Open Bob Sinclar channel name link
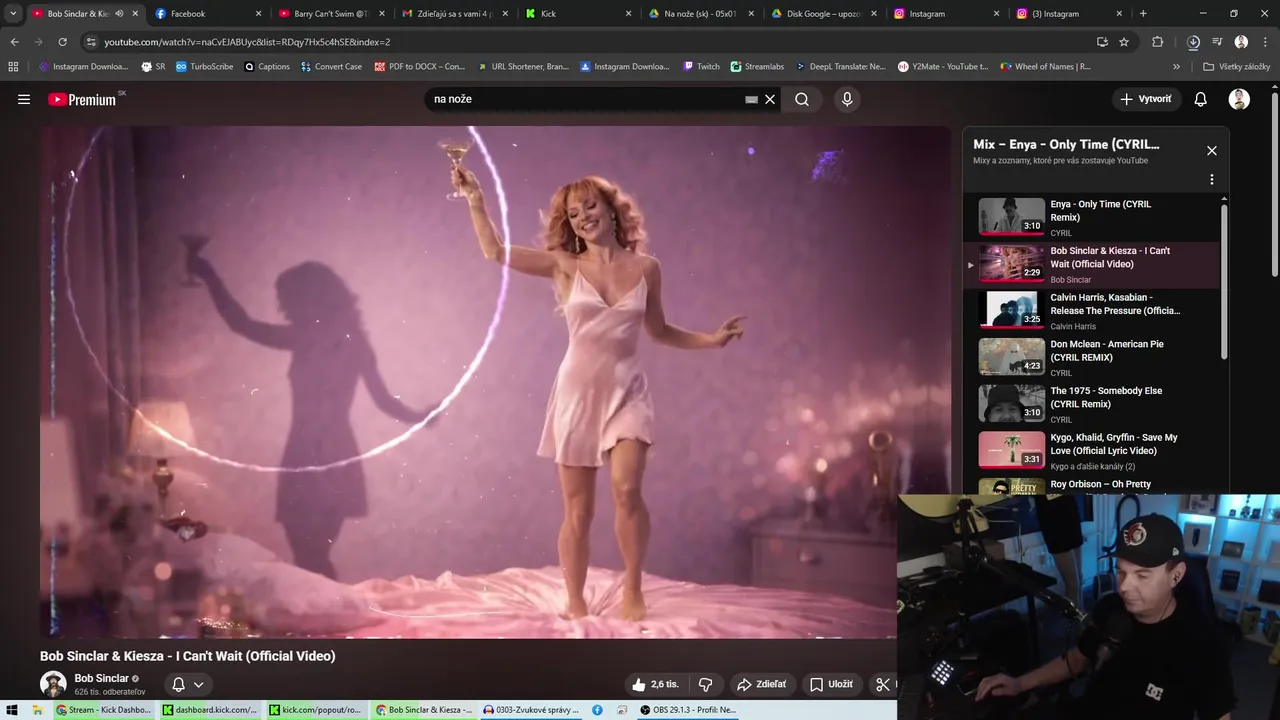Screen dimensions: 1280x720 pos(101,678)
